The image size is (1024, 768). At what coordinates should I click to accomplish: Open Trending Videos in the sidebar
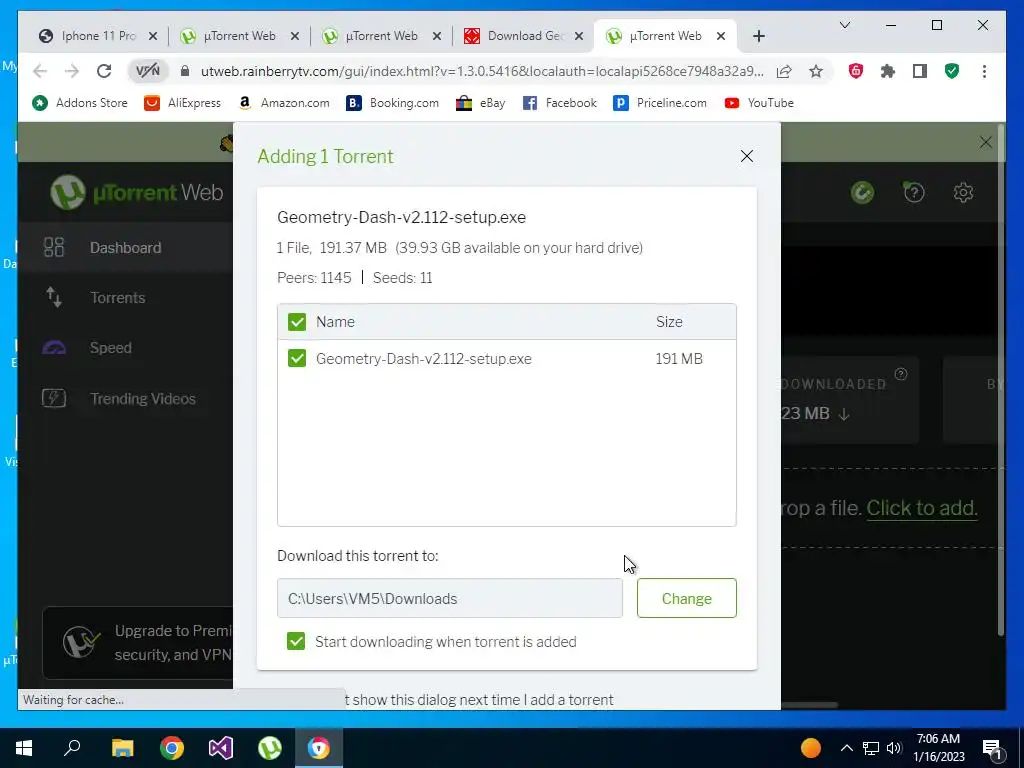[142, 398]
